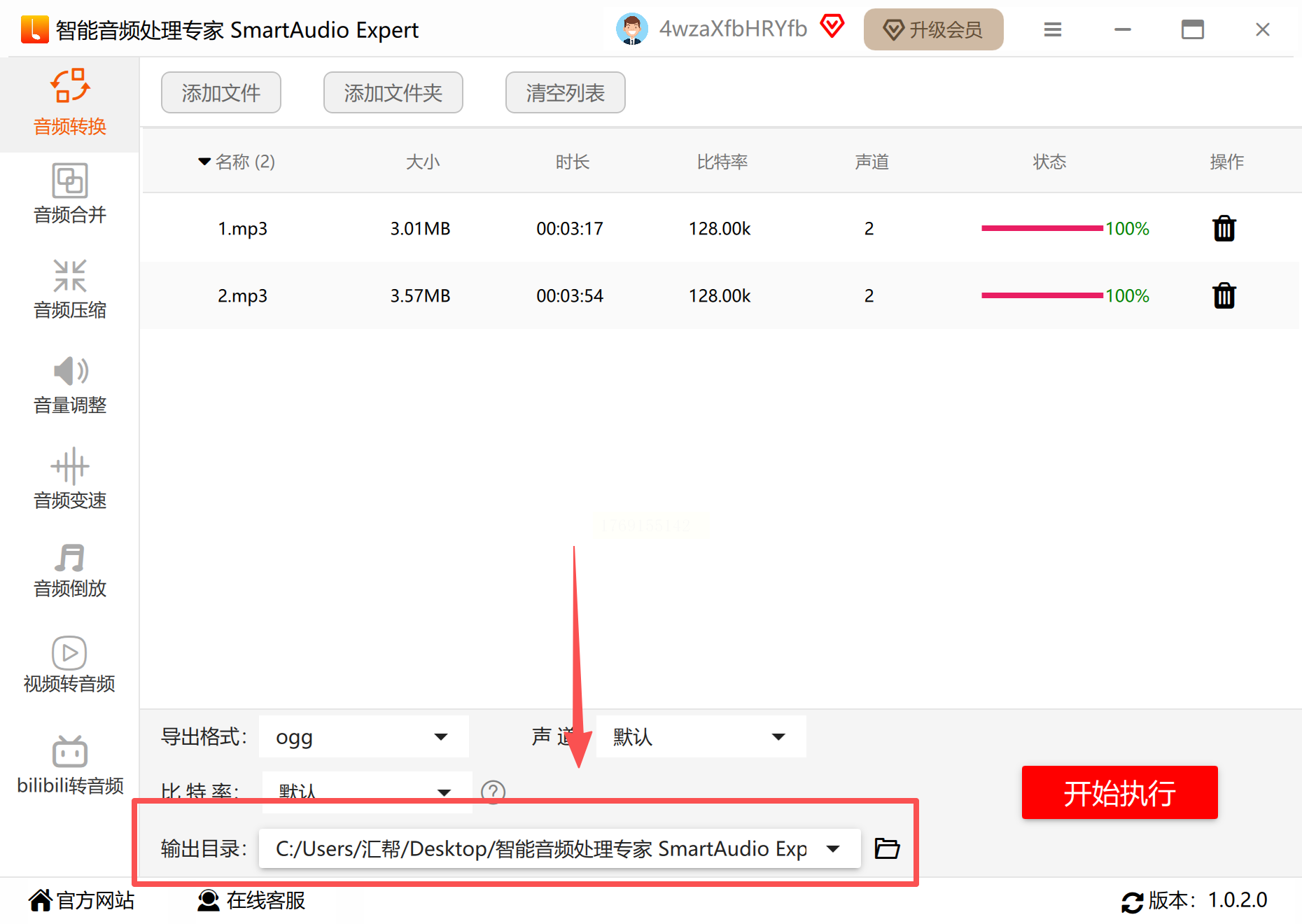Click the 声道 column header
1302x924 pixels.
(x=872, y=162)
